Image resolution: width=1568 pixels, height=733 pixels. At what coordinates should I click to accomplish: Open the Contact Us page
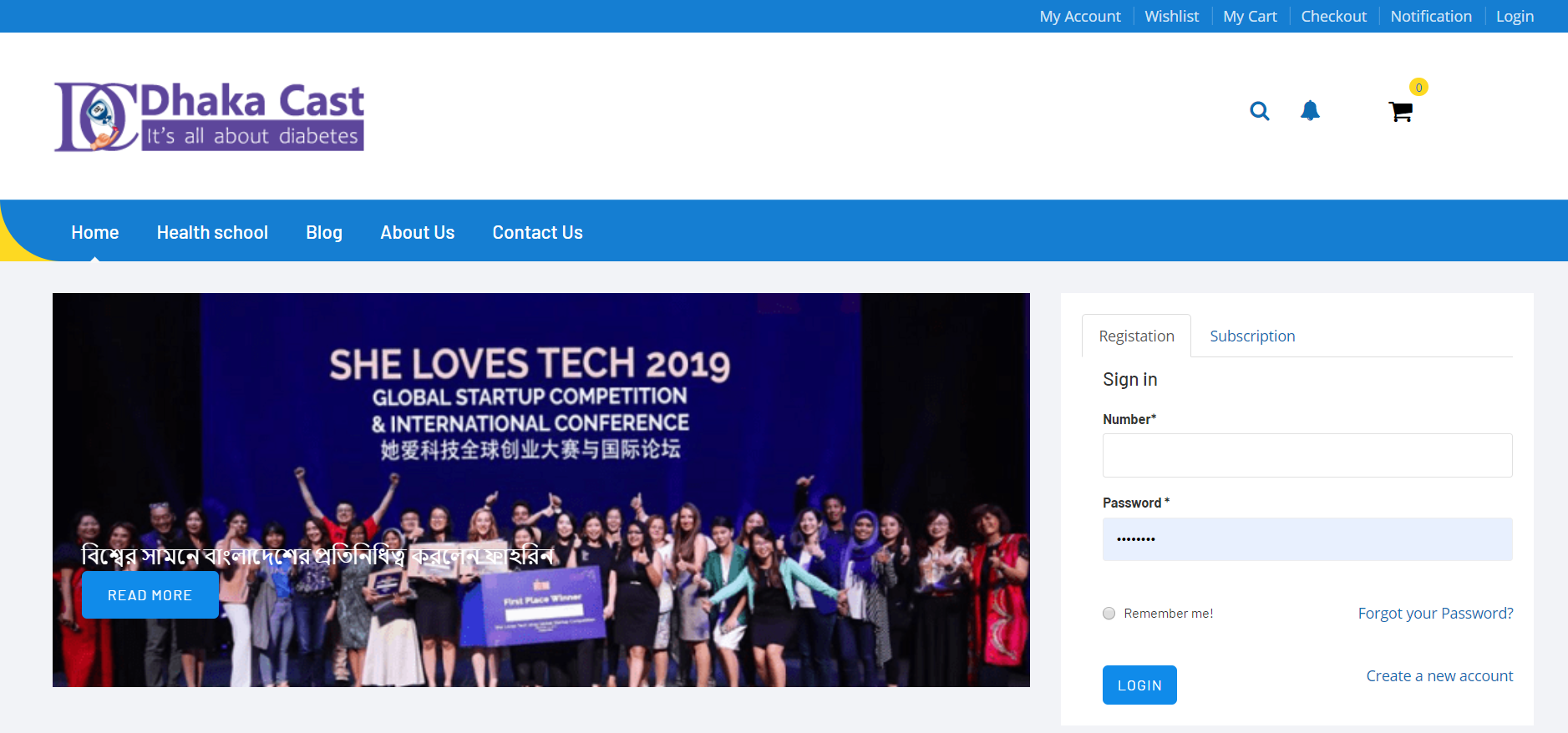(x=538, y=233)
